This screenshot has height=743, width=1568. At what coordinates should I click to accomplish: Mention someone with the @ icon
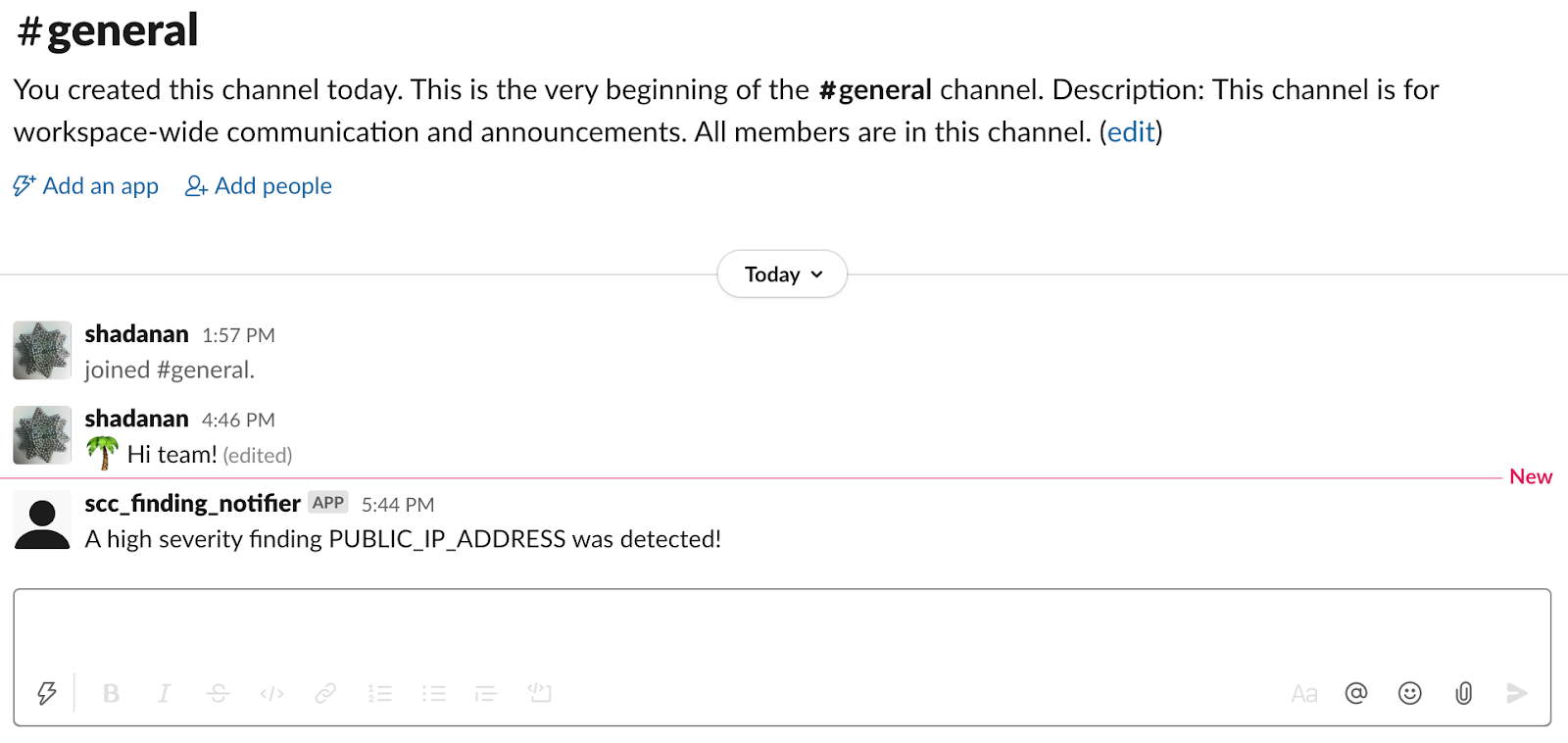(1356, 693)
